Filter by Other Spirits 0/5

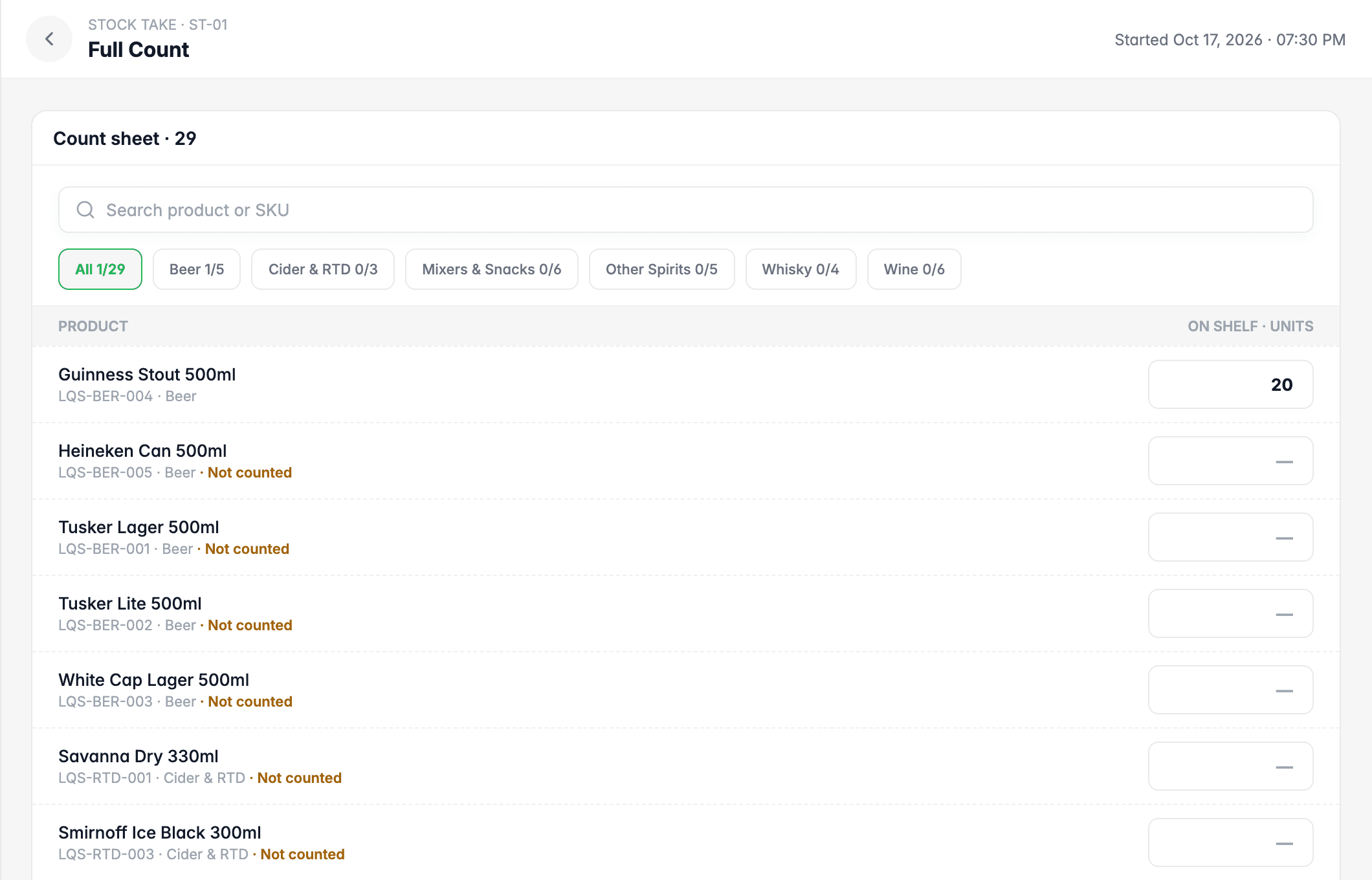coord(661,269)
